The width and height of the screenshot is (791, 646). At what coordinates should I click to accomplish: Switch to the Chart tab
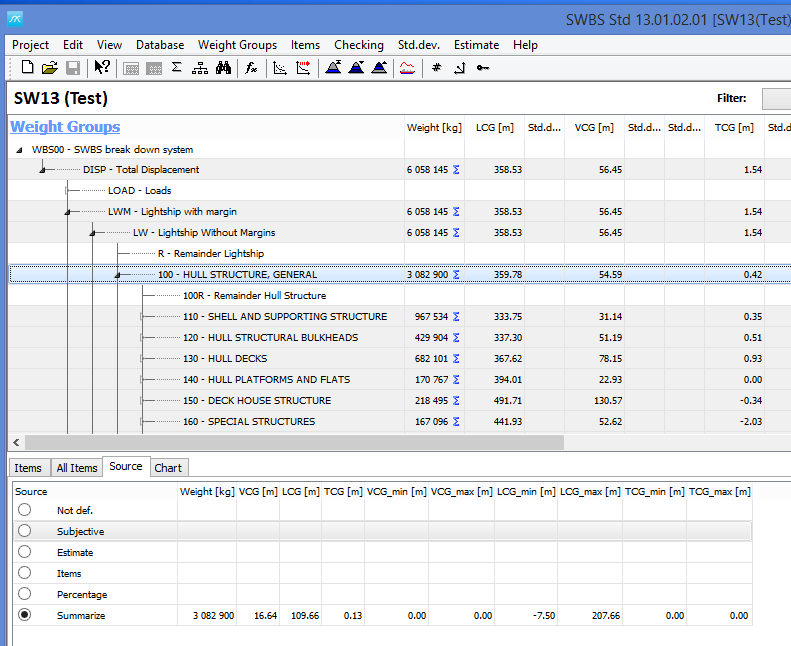168,467
